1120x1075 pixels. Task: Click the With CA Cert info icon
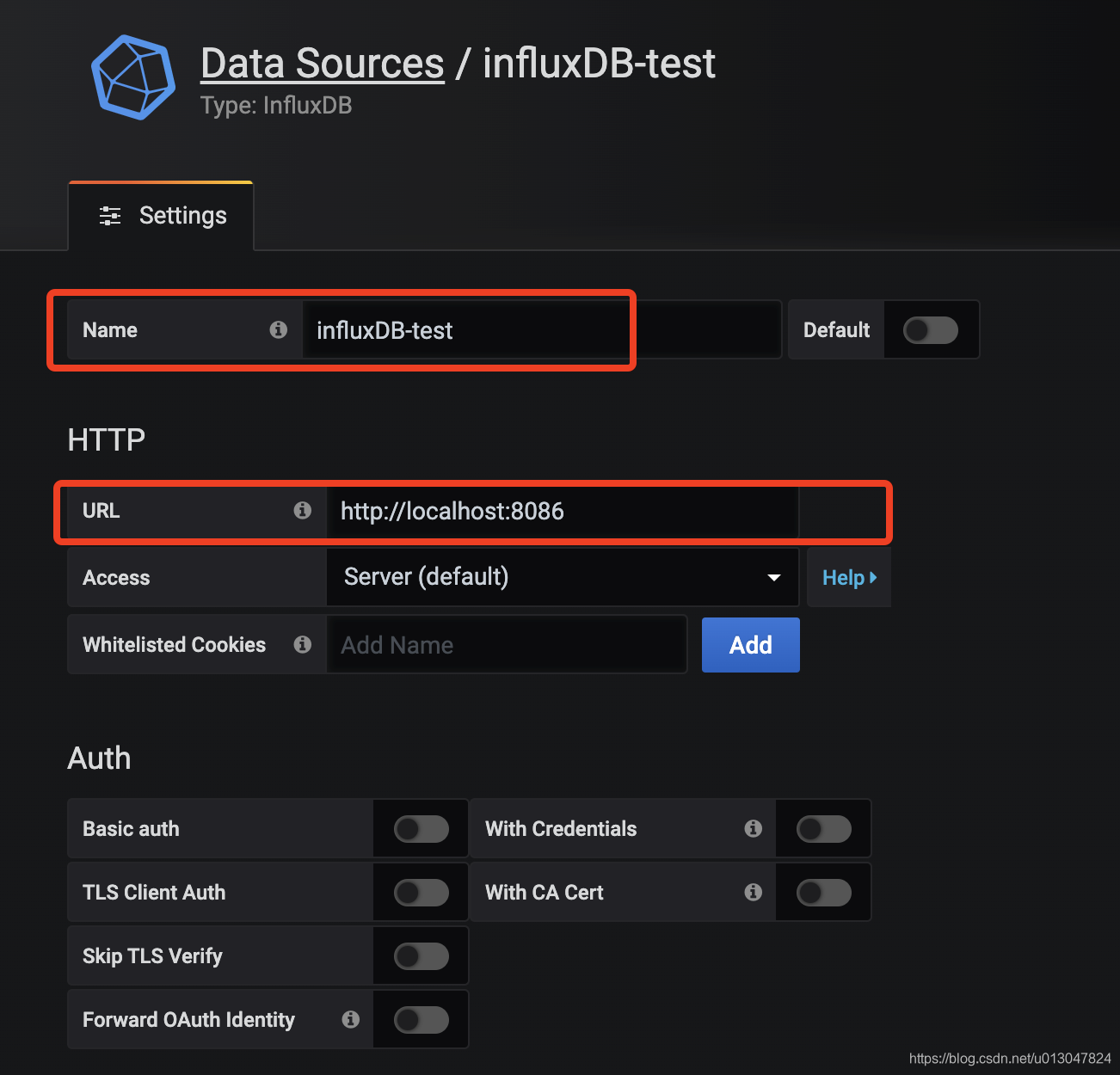coord(753,892)
